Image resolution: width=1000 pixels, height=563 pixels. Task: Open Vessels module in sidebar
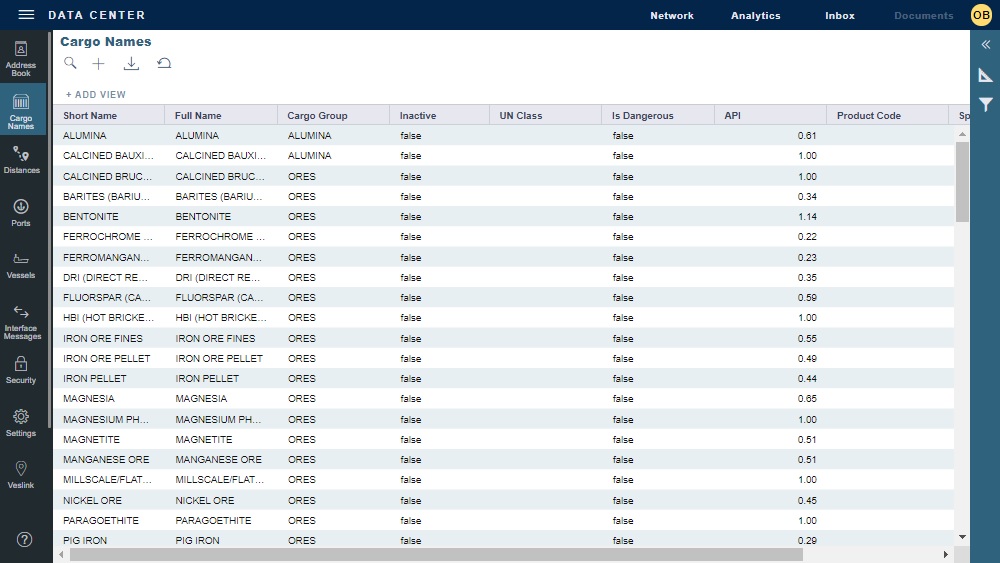(21, 265)
